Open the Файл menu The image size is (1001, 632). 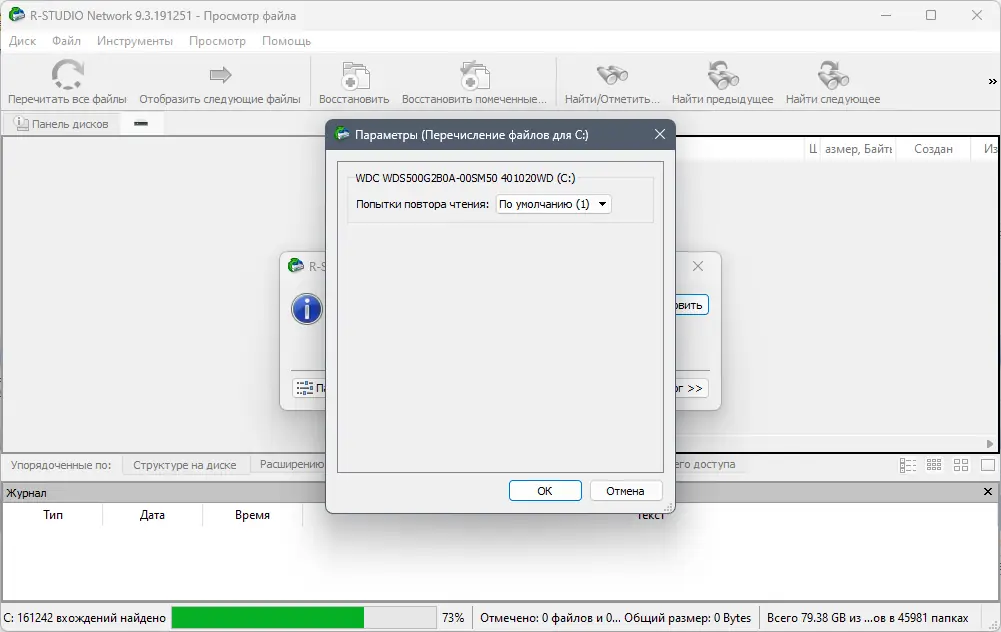pyautogui.click(x=66, y=41)
